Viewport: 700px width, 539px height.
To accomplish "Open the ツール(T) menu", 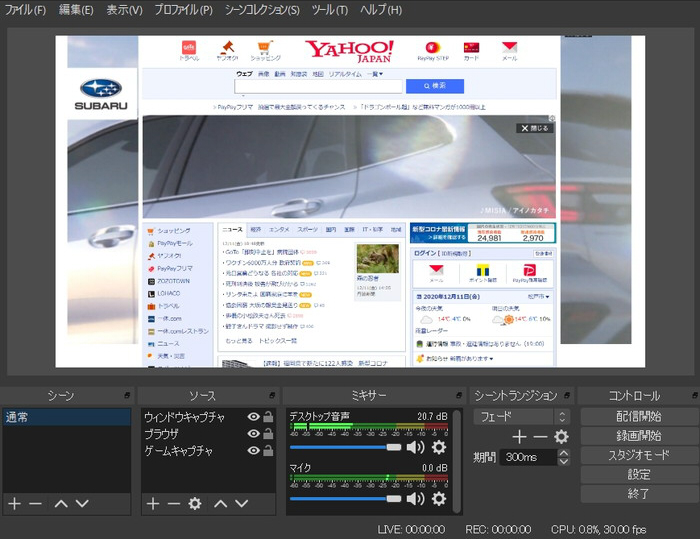I will pyautogui.click(x=329, y=10).
